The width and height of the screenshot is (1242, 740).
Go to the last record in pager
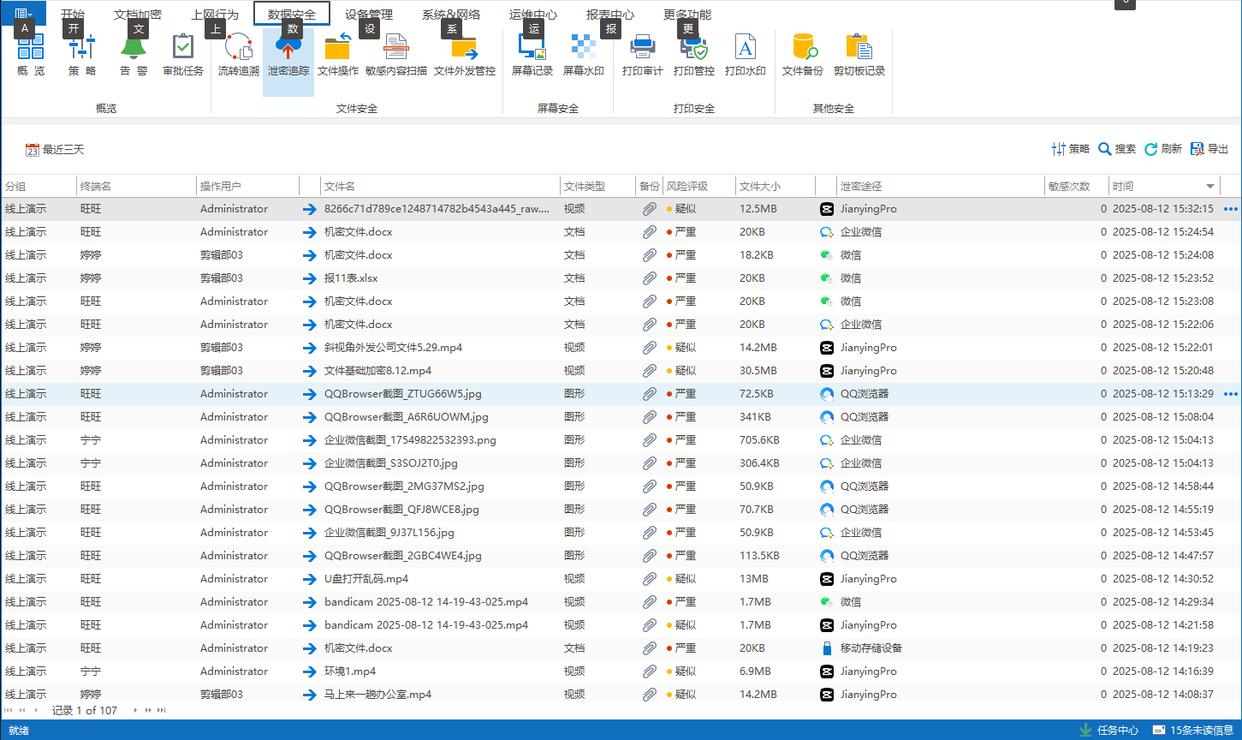click(161, 710)
